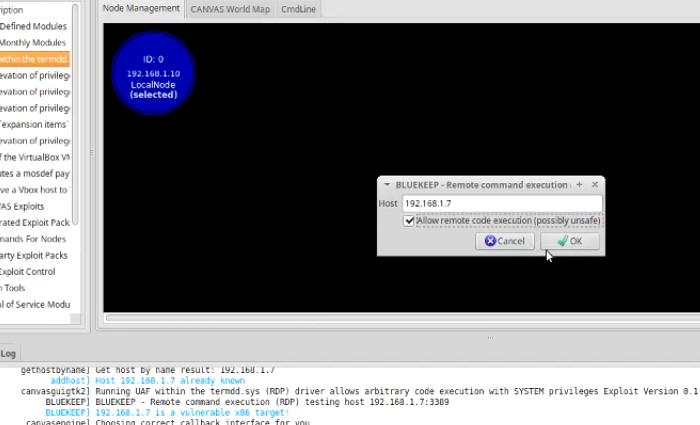Image resolution: width=700 pixels, height=425 pixels.
Task: Open 'nands For Nodes' list entry
Action: click(x=35, y=239)
